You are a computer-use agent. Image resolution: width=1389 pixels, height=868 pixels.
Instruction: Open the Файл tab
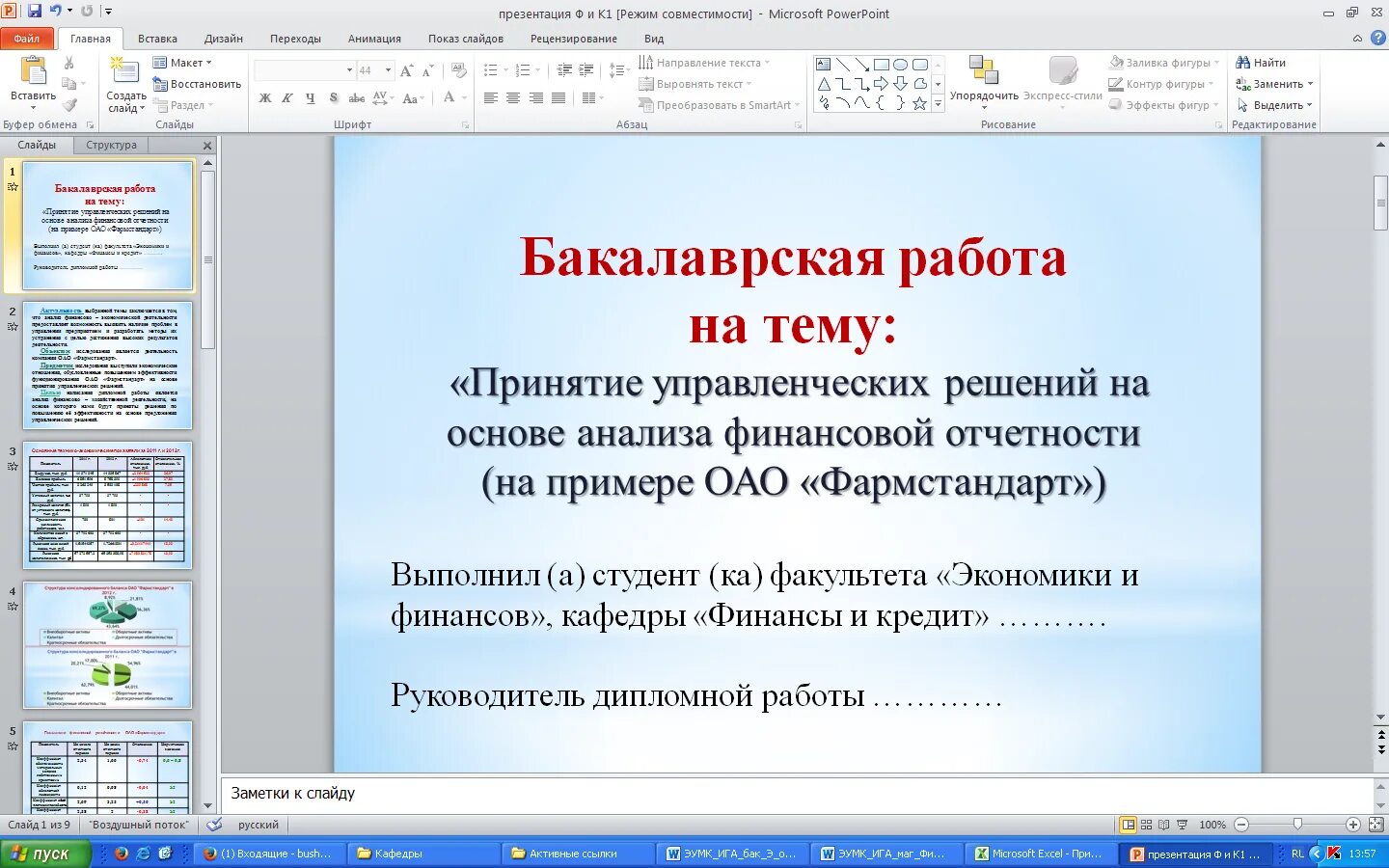pos(27,39)
